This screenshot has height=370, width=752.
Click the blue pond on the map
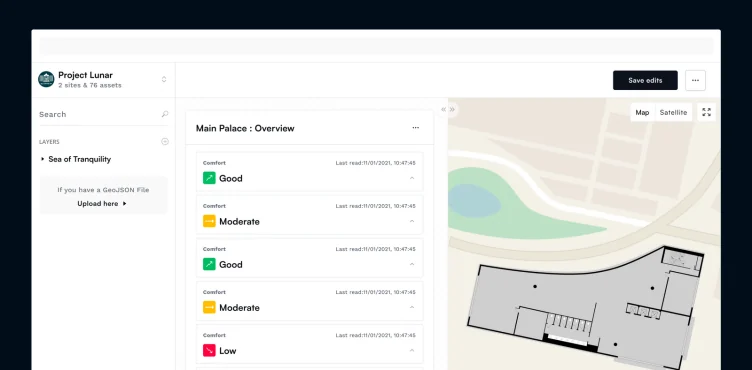click(x=474, y=200)
